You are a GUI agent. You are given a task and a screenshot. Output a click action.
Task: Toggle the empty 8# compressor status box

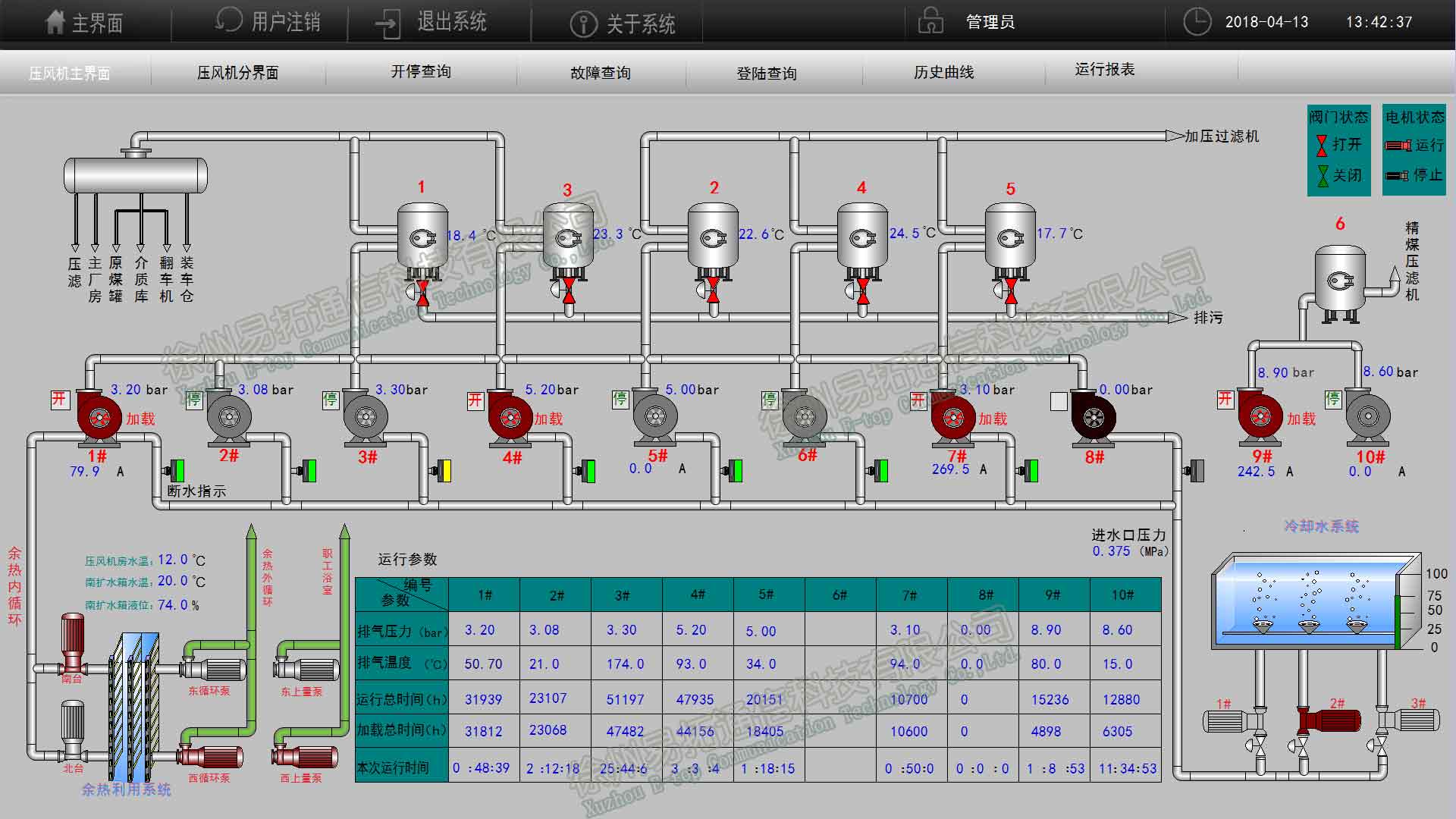[x=1059, y=401]
